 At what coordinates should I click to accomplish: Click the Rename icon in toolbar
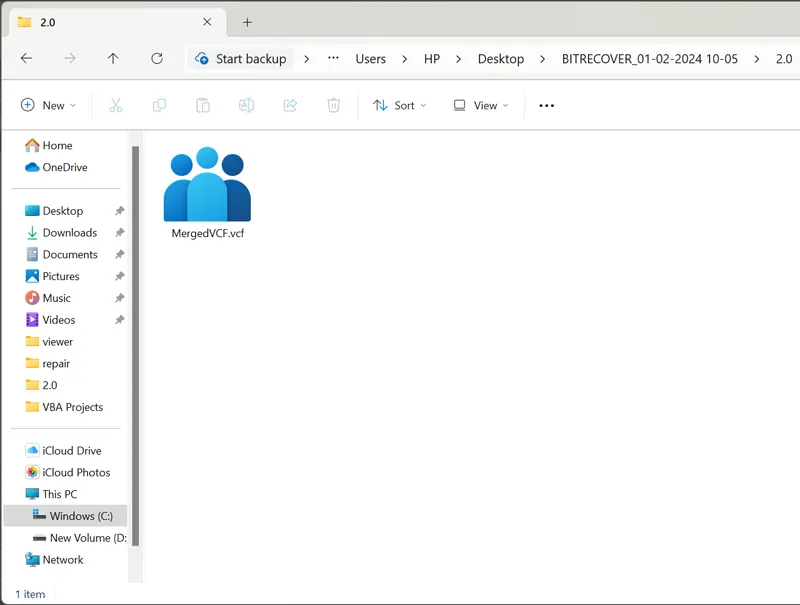(x=246, y=105)
